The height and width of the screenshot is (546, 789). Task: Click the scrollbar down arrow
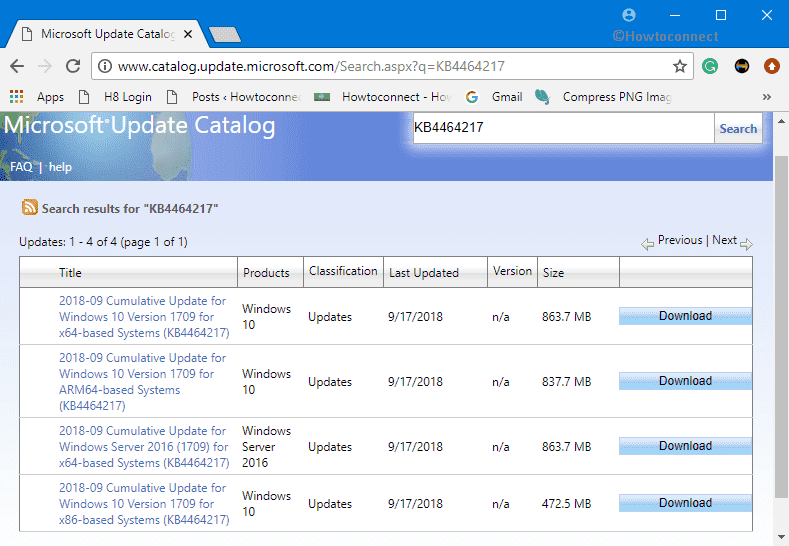pos(781,536)
